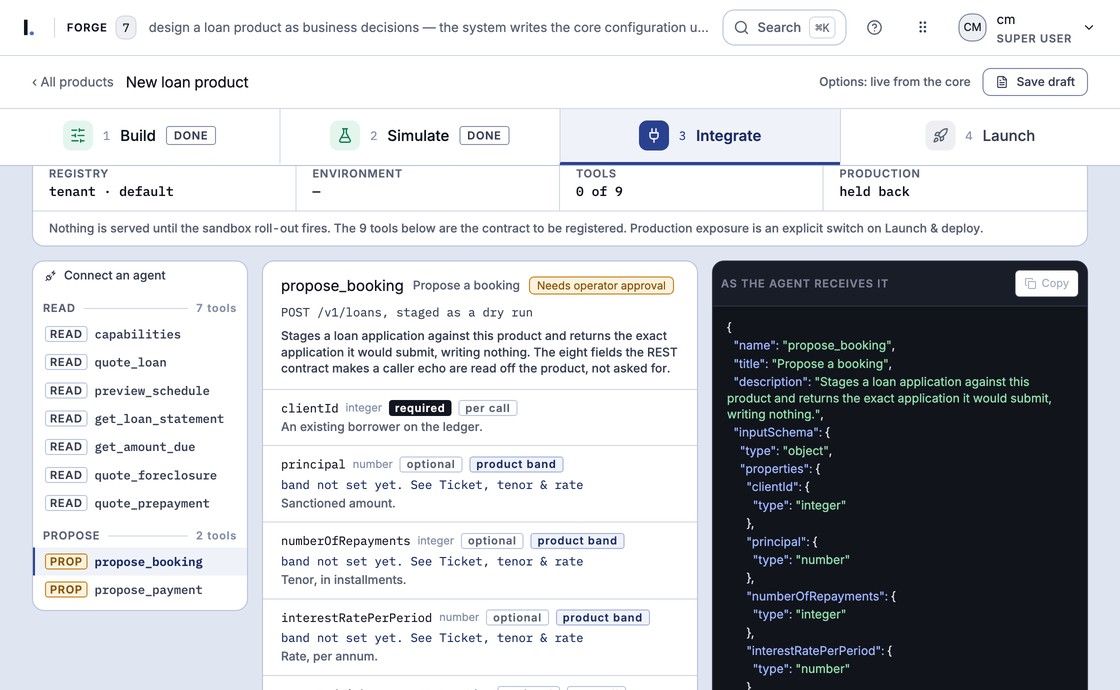
Task: Click the Connect an agent plug icon
Action: (x=50, y=276)
